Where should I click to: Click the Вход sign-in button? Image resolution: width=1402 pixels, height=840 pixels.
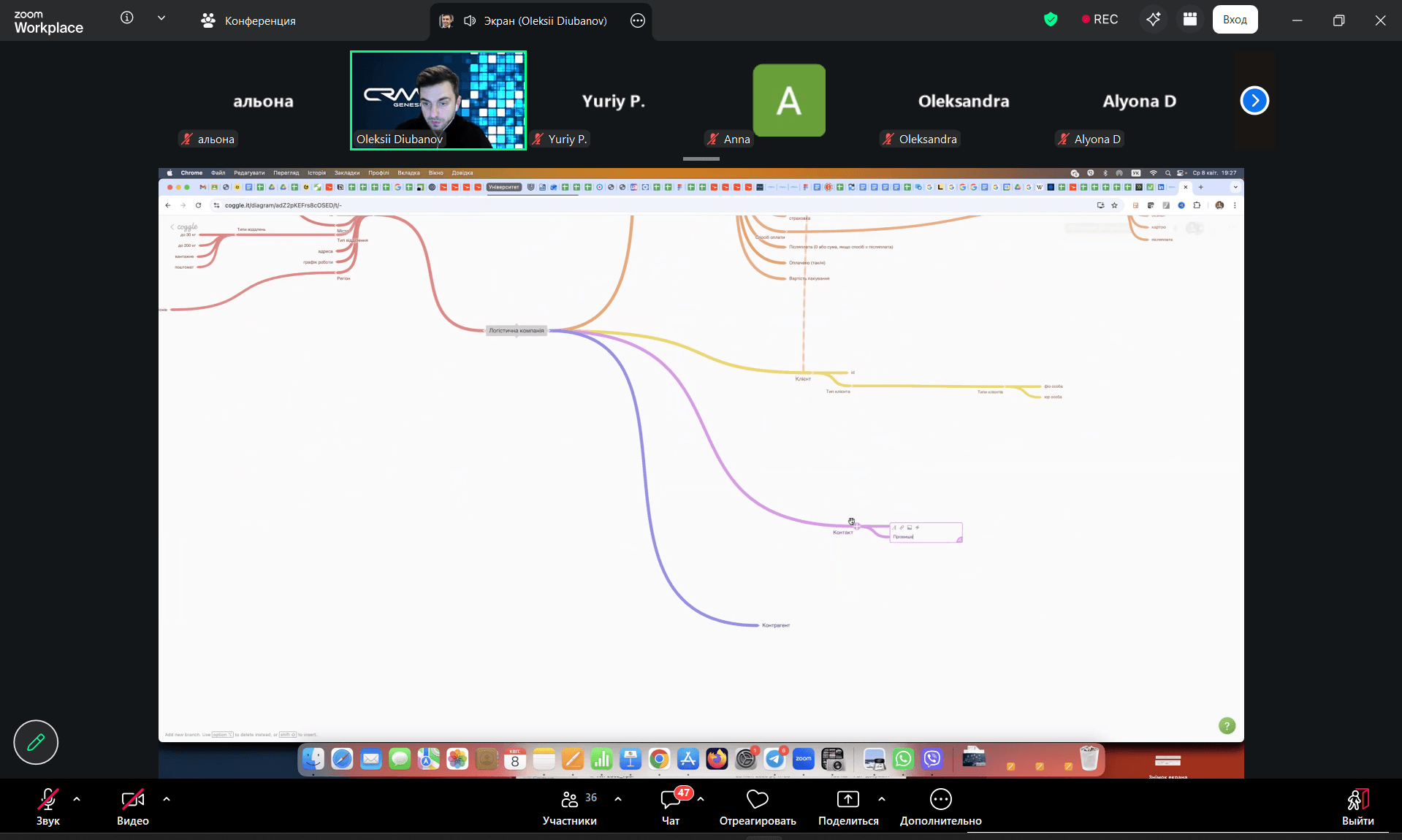point(1235,20)
